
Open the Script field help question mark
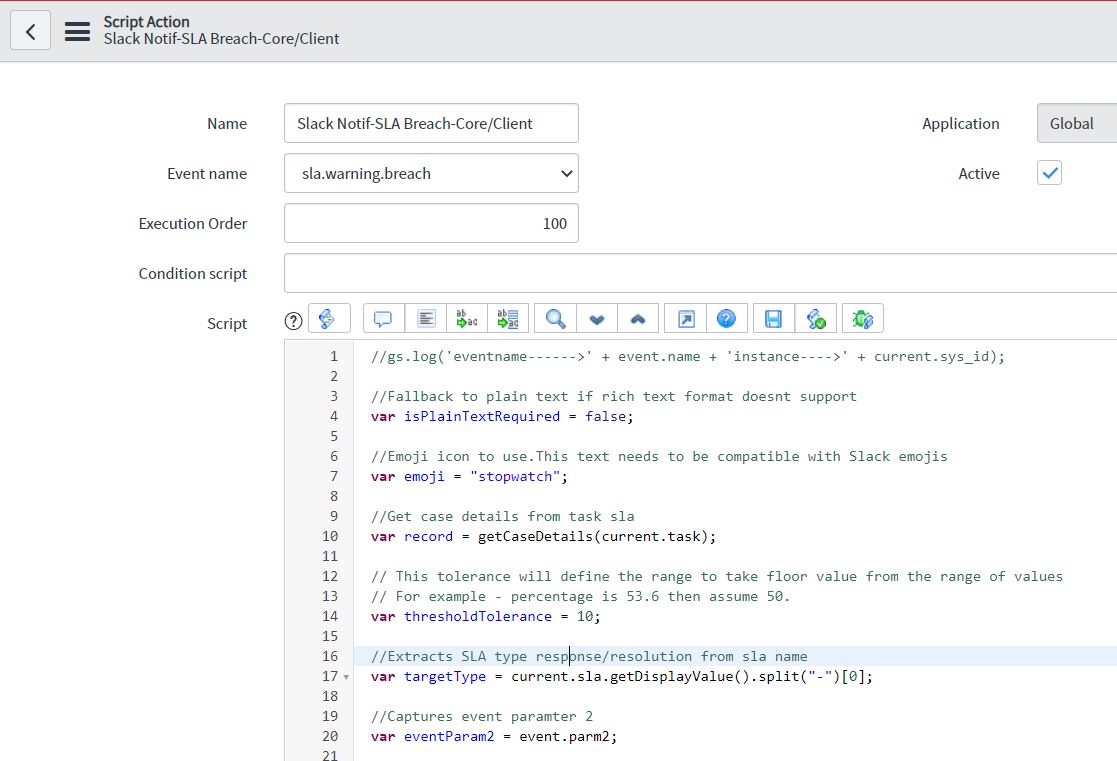pyautogui.click(x=293, y=321)
